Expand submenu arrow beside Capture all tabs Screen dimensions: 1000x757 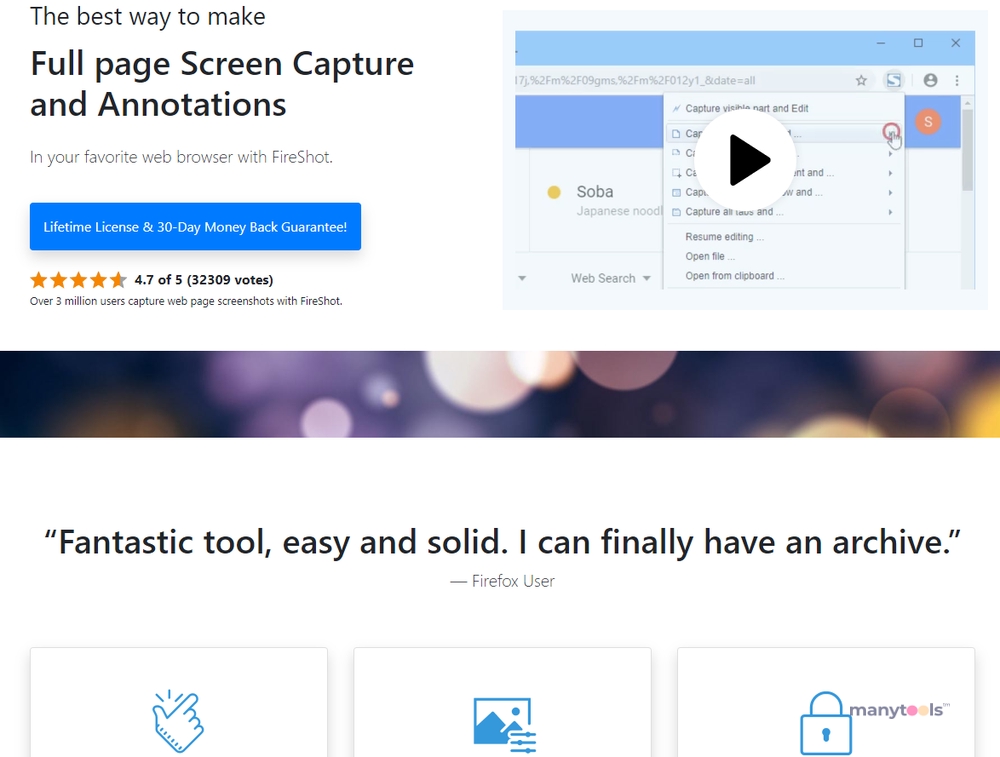coord(890,212)
